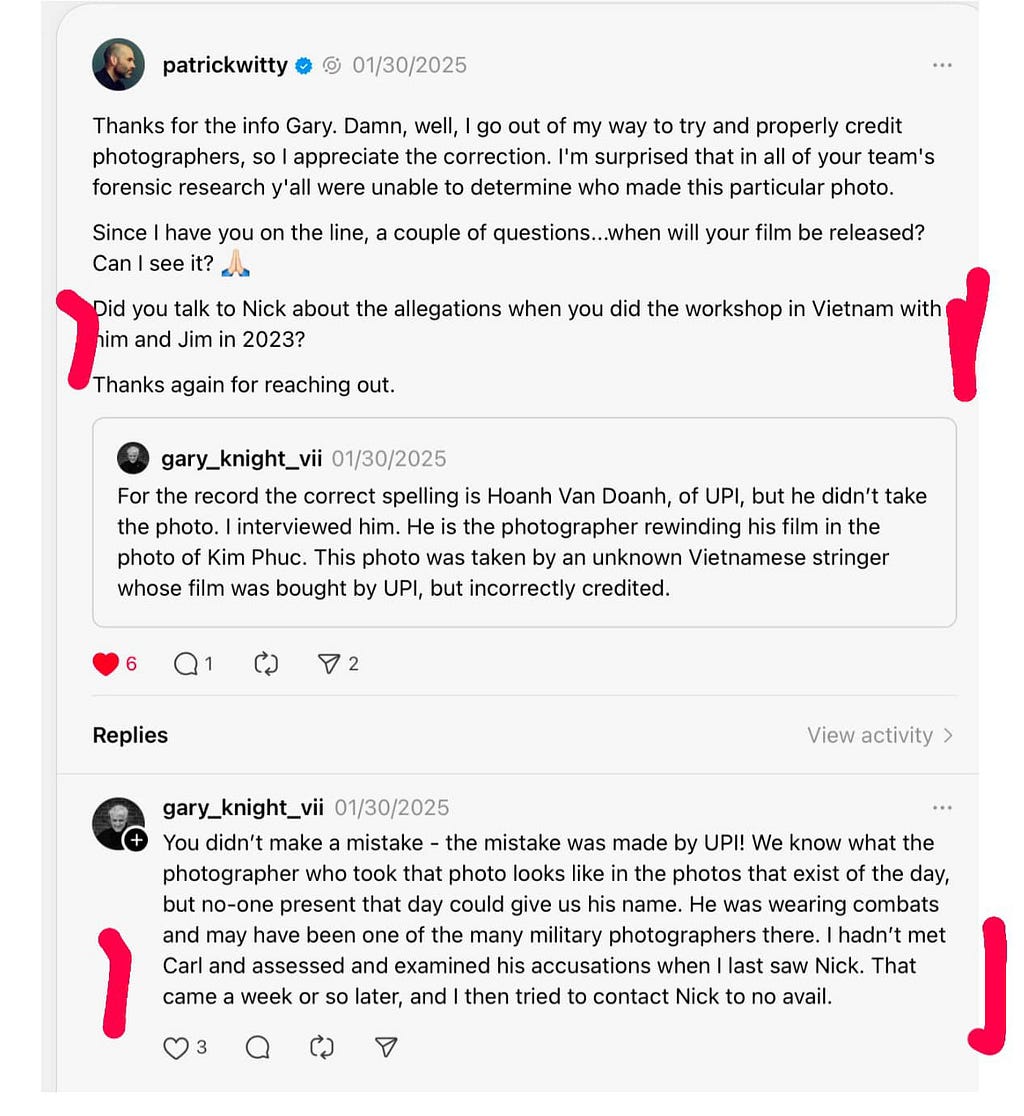Click the blue verified badge beside patrickwitty

304,65
